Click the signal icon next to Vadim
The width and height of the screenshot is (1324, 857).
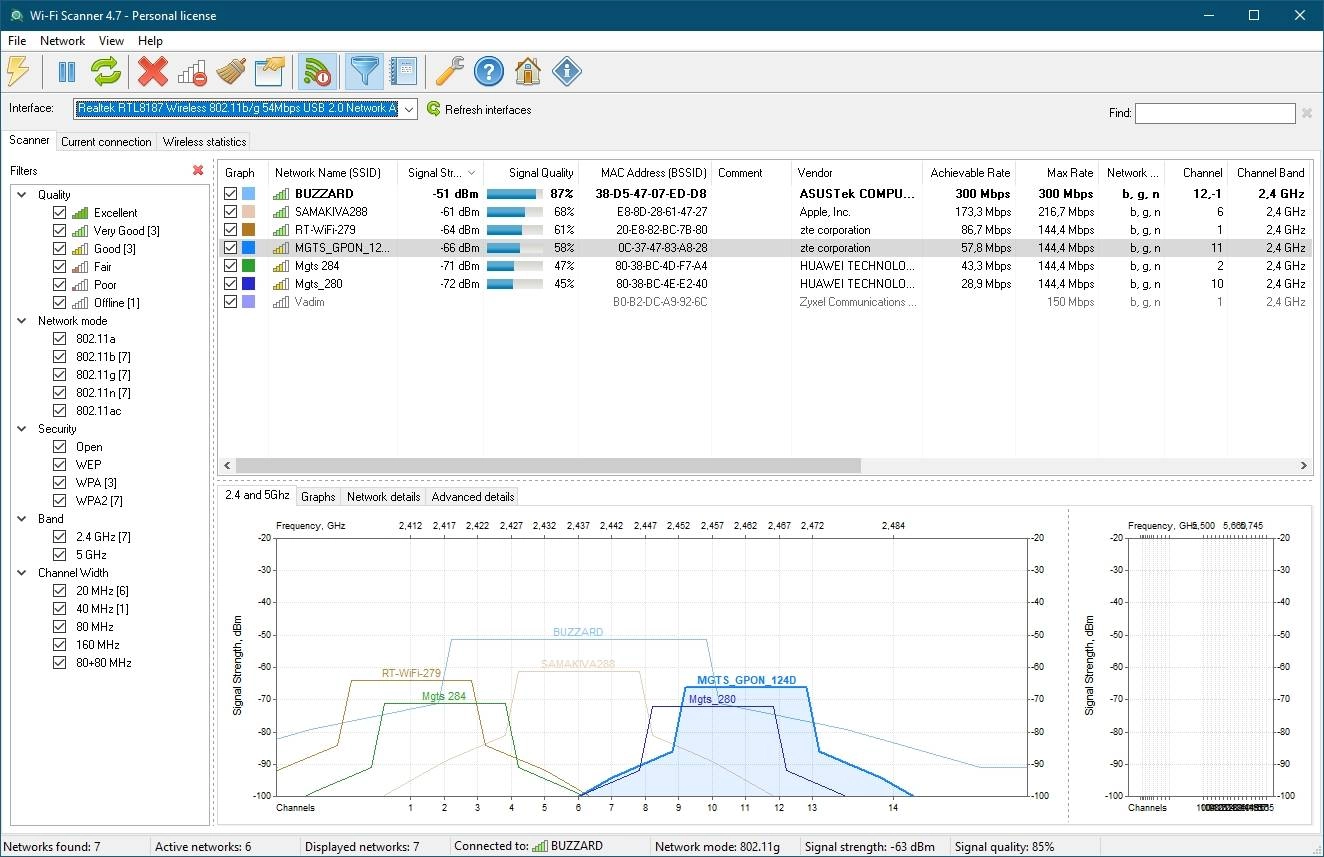281,302
